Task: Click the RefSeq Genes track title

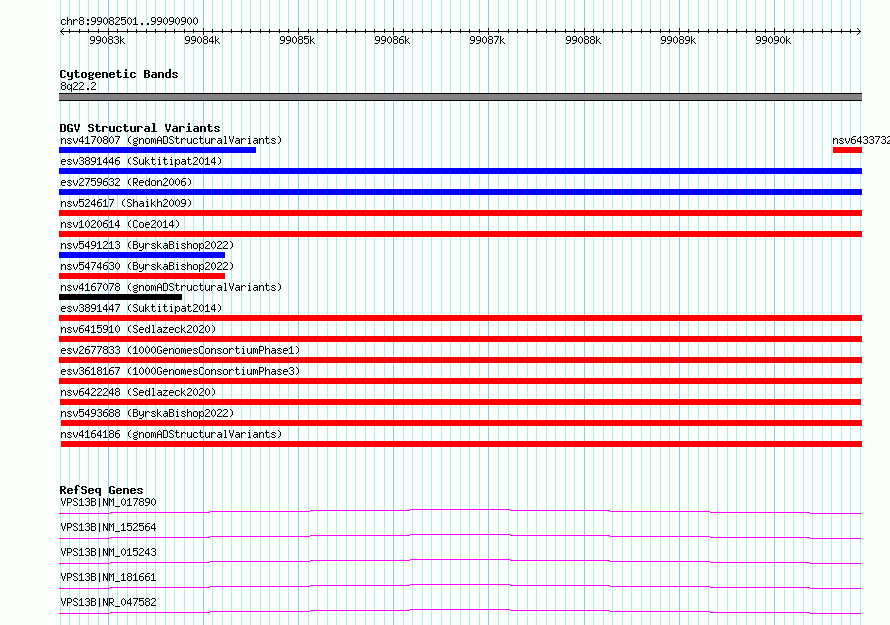Action: 101,490
